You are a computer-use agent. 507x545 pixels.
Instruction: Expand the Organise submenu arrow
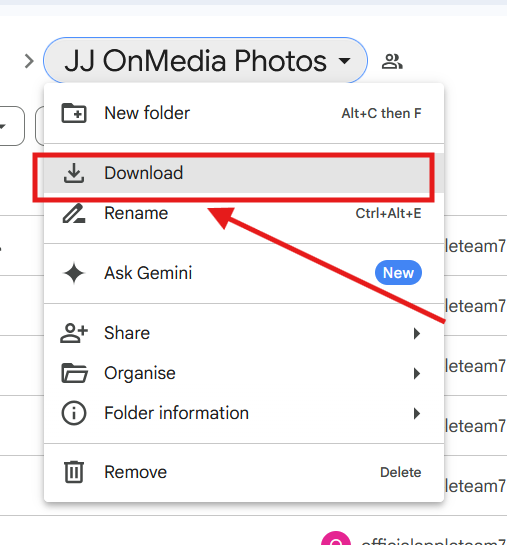[417, 374]
